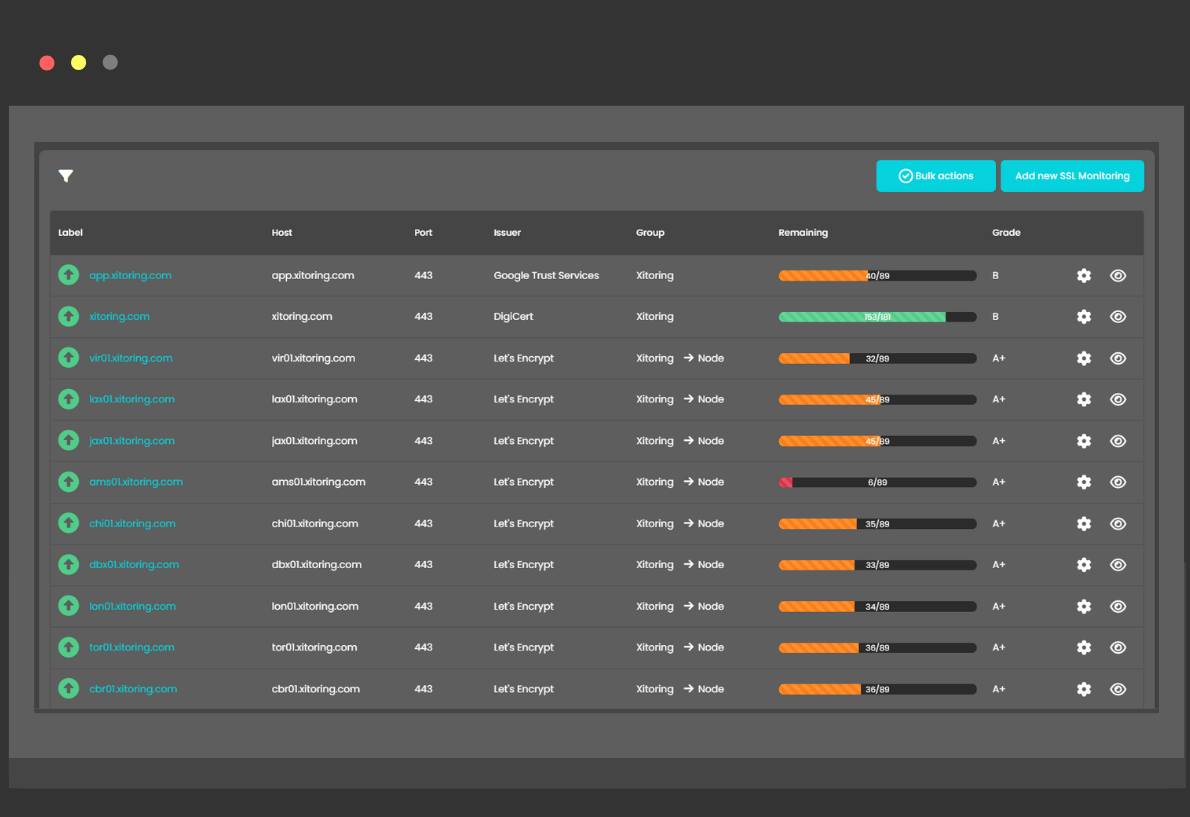This screenshot has width=1190, height=817.
Task: Click grade A+ in ams01.xitoring.com row
Action: tap(999, 482)
